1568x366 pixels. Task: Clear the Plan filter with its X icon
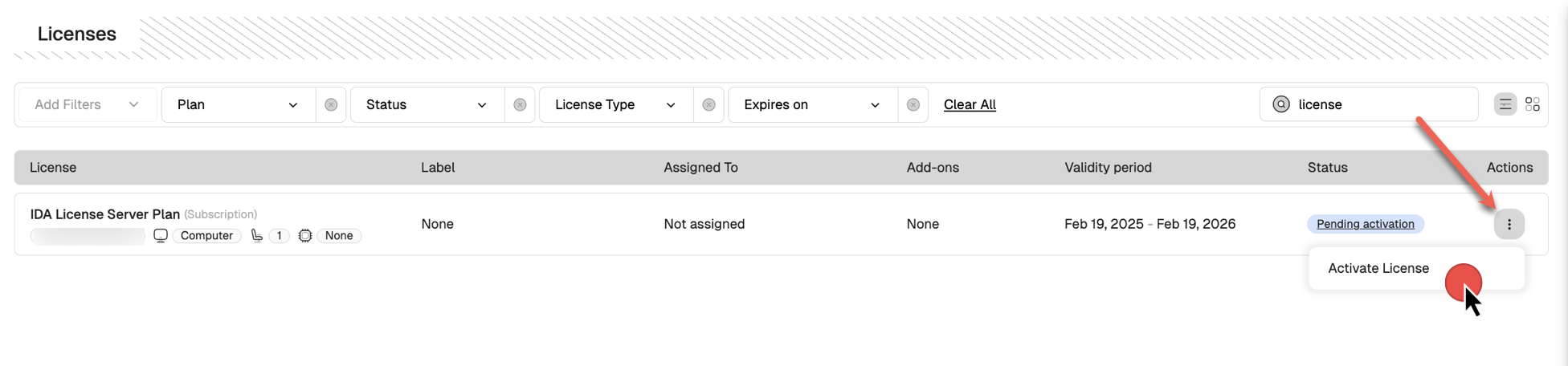click(331, 105)
